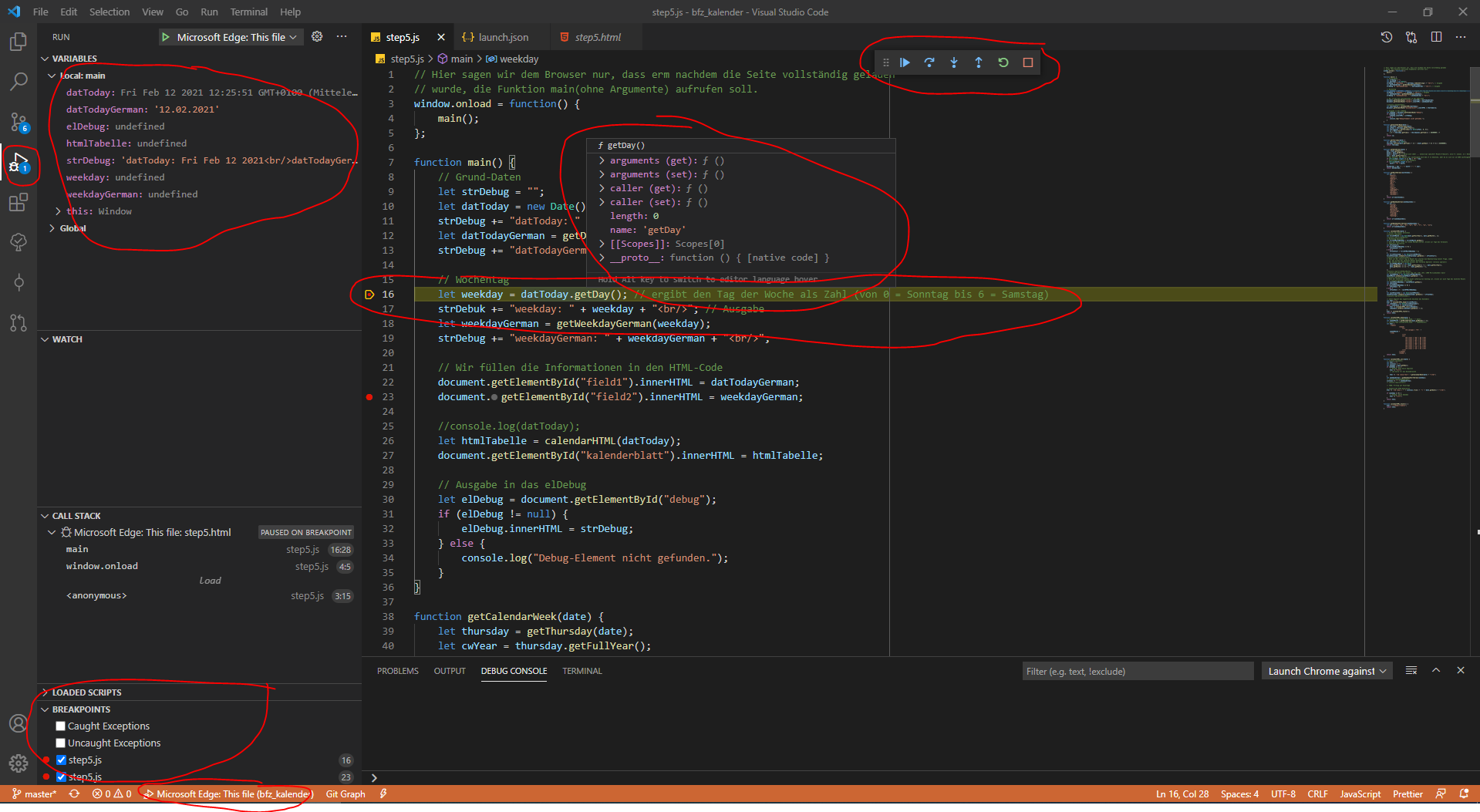
Task: Open the Search view in the activity bar
Action: click(18, 81)
